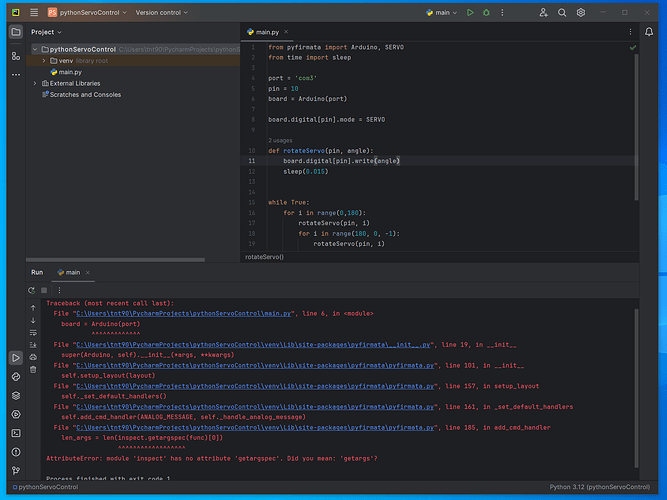Image resolution: width=667 pixels, height=500 pixels.
Task: Open Run panel more options ellipsis
Action: 59,290
